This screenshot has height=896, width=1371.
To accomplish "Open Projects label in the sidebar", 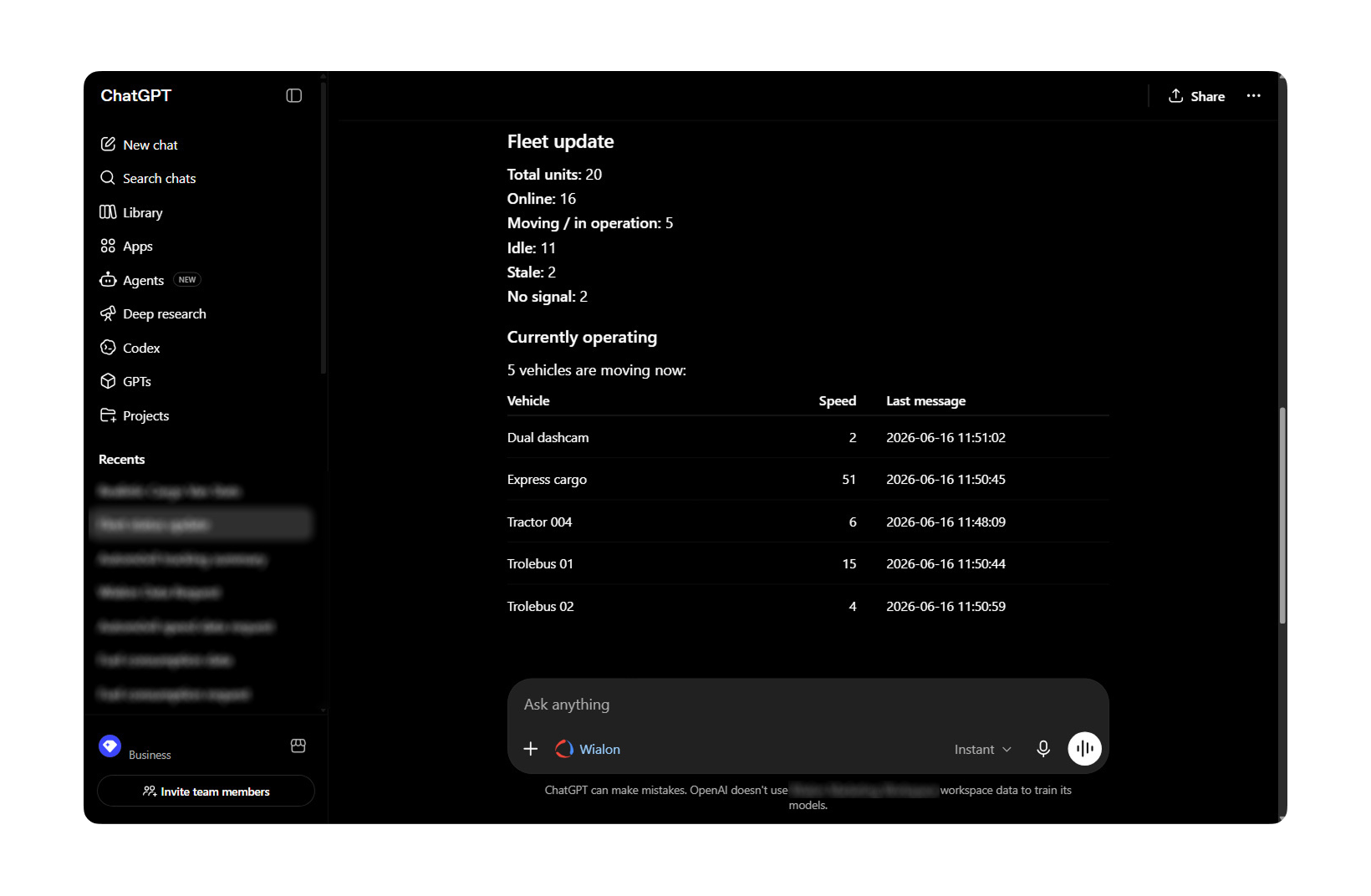I will (146, 415).
